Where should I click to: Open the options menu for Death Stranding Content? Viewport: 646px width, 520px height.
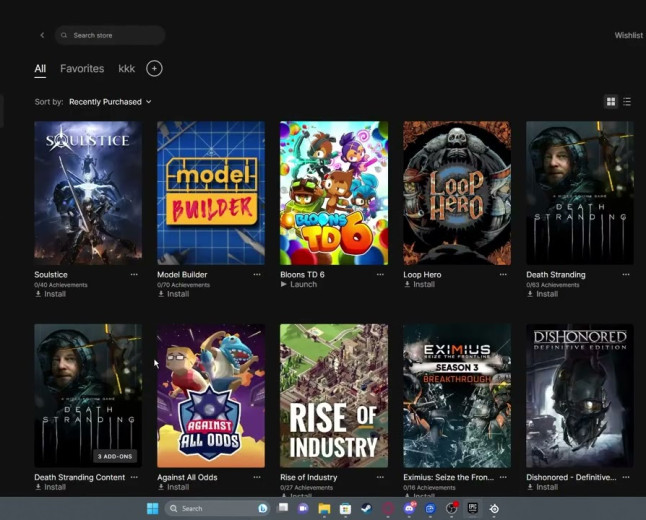click(134, 477)
